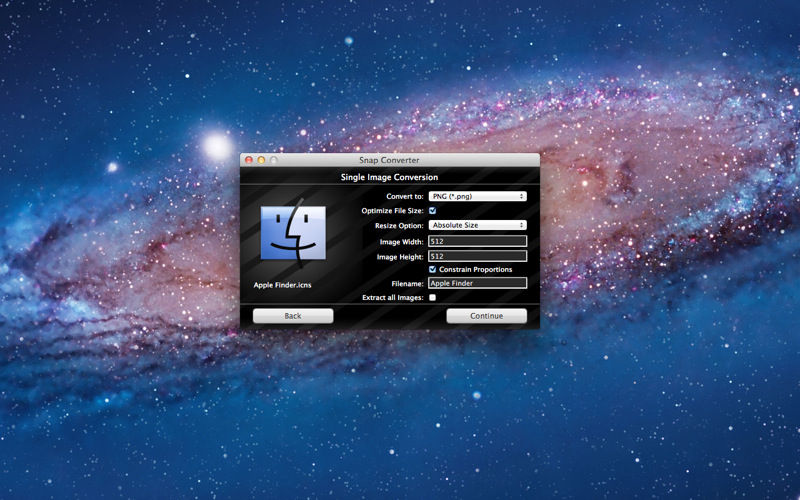This screenshot has height=500, width=800.
Task: Click the Continue button
Action: coord(487,316)
